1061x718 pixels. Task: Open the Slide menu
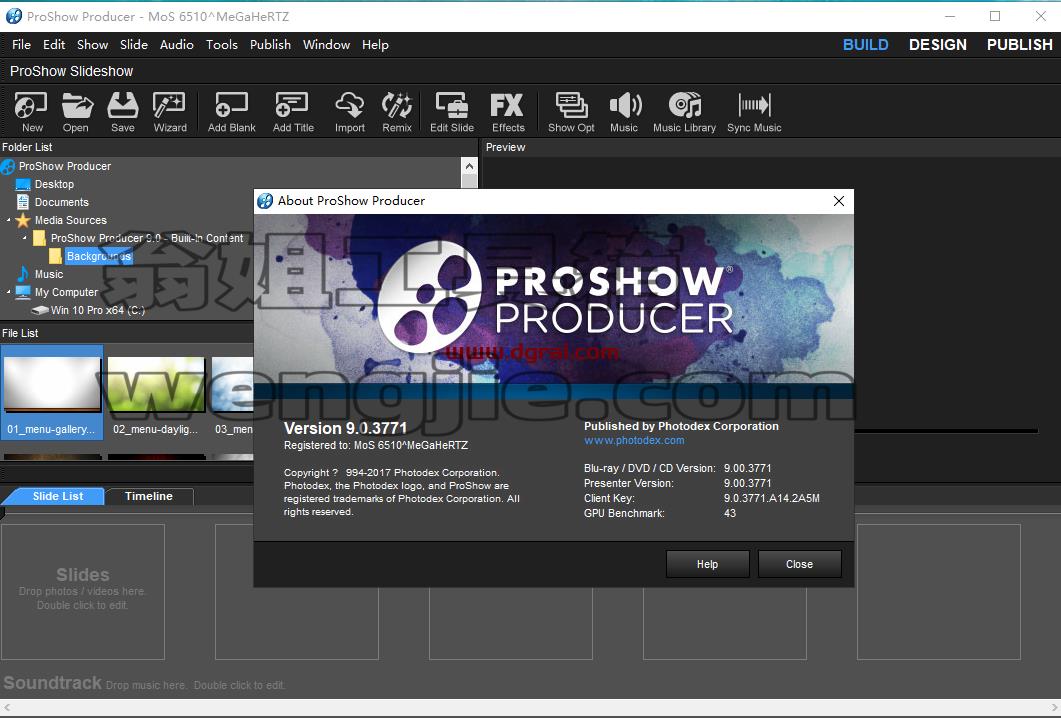pos(133,45)
